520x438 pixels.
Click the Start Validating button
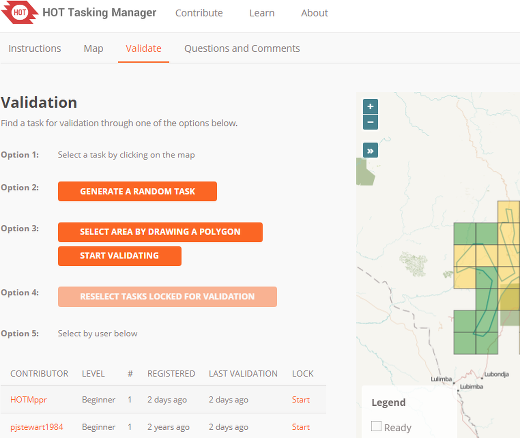(120, 256)
